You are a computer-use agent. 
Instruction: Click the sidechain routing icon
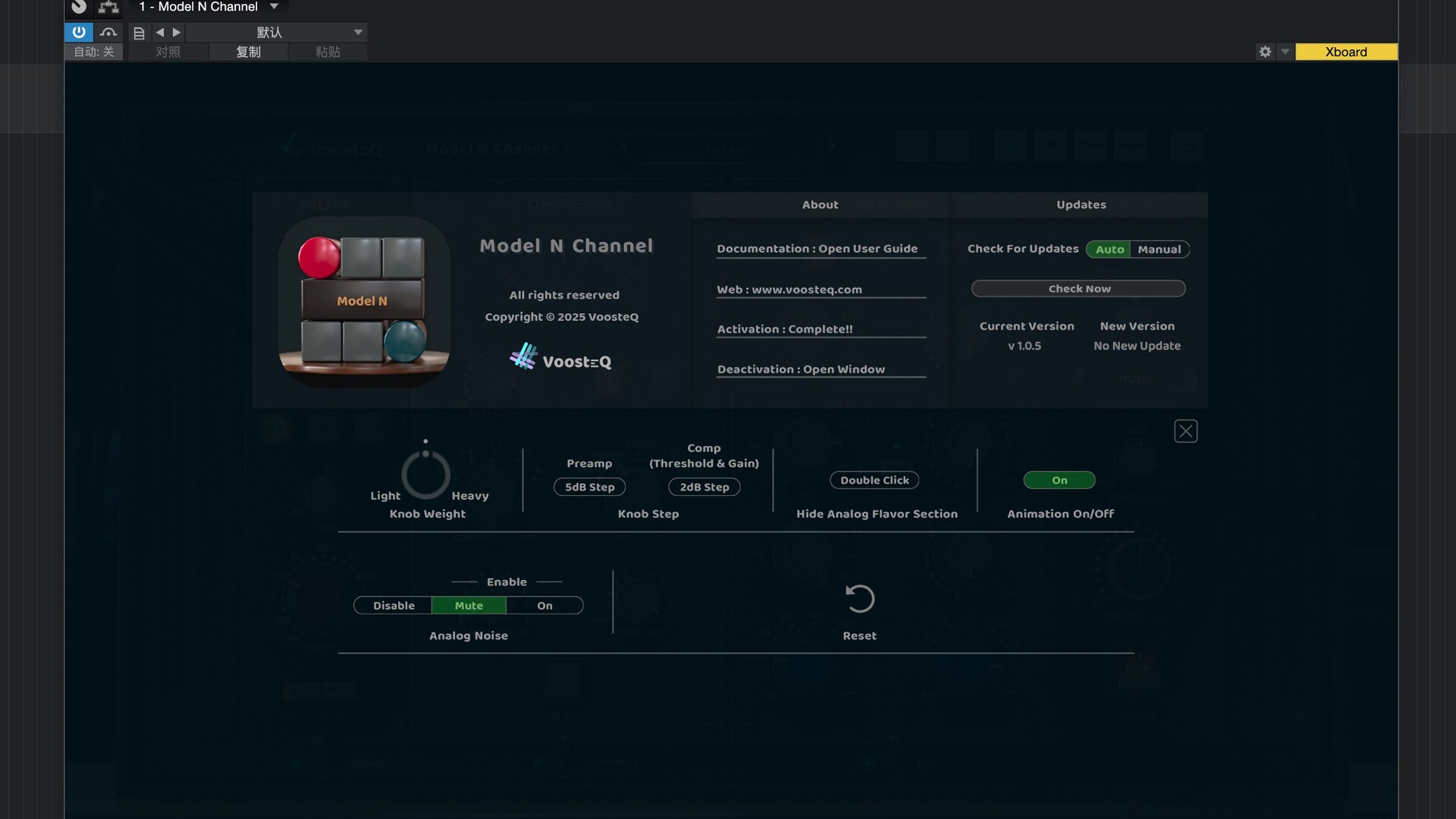coord(108,32)
